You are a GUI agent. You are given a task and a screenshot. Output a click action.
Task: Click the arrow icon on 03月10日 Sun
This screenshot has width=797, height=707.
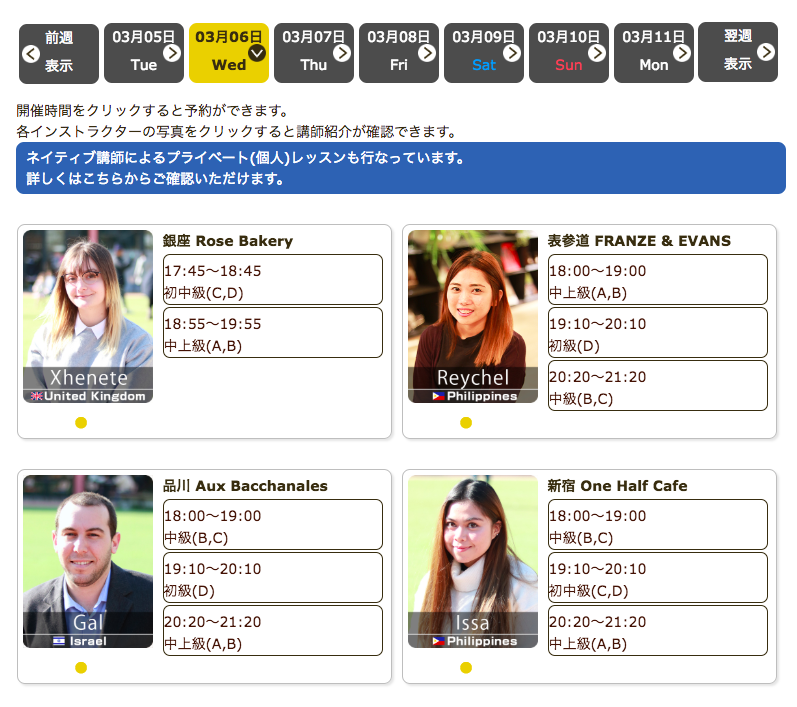pos(597,53)
